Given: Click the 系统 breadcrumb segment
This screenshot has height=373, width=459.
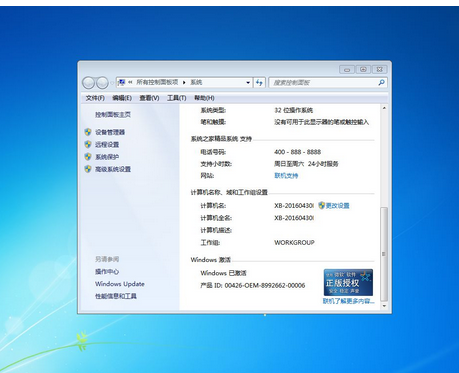Looking at the screenshot, I should (196, 82).
